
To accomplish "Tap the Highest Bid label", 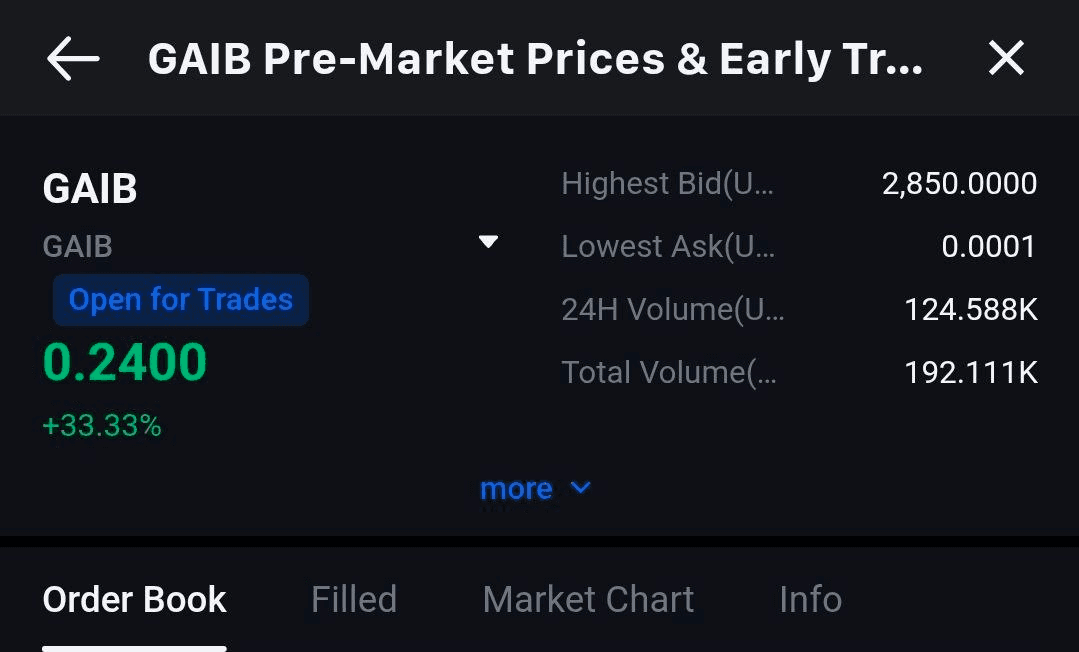I will (667, 184).
